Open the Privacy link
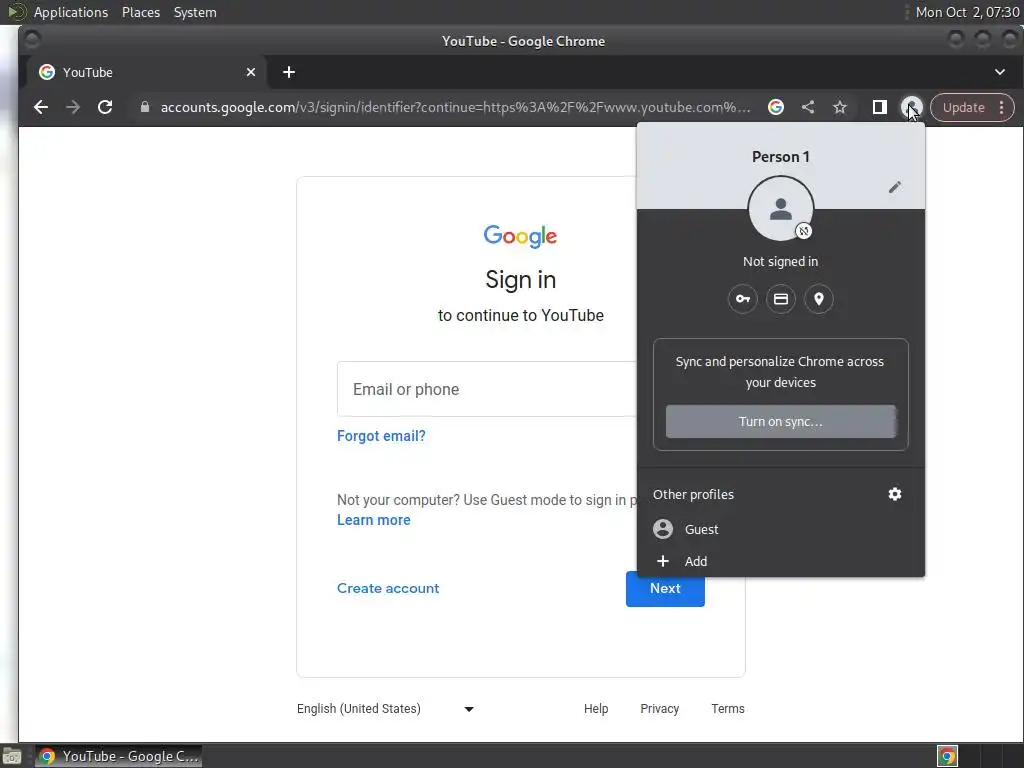This screenshot has height=768, width=1024. pos(660,709)
